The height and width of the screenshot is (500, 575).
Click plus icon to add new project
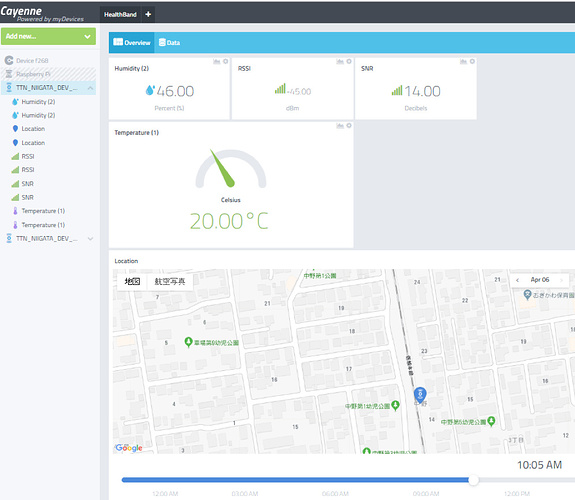point(148,14)
